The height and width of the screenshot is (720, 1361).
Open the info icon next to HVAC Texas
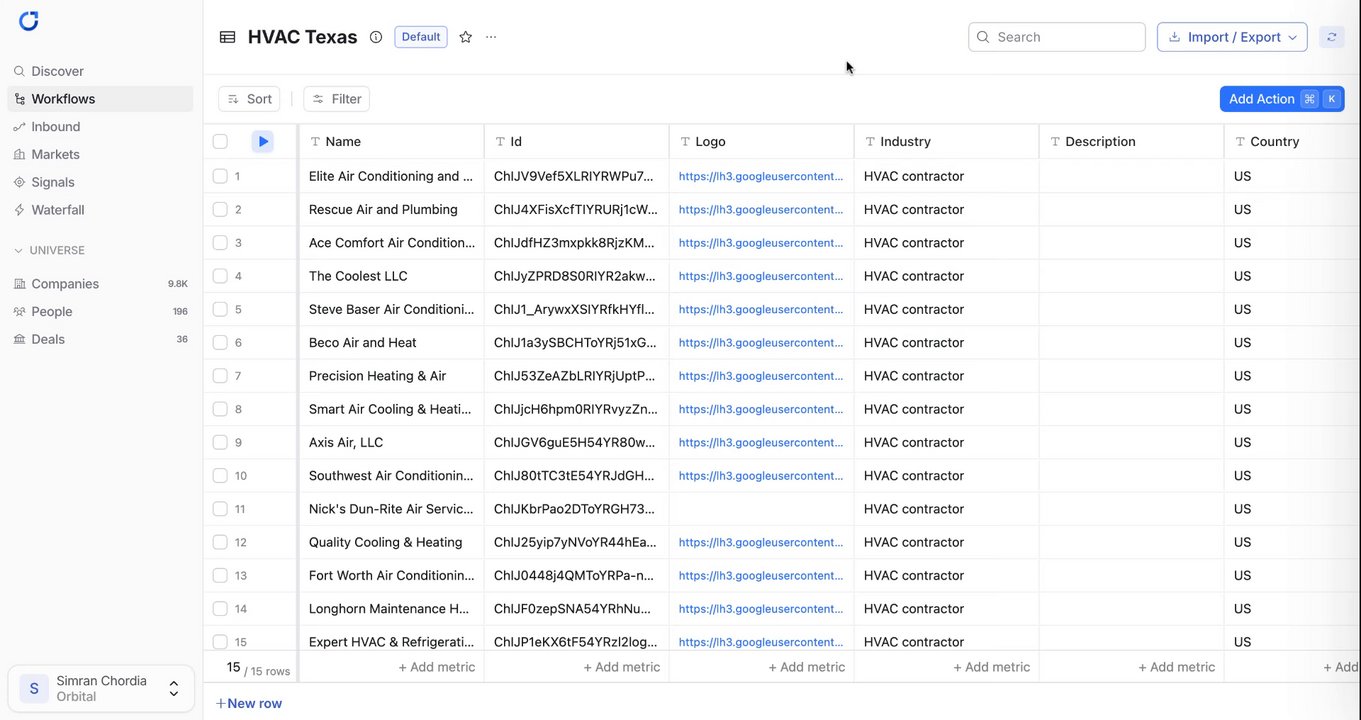[376, 37]
